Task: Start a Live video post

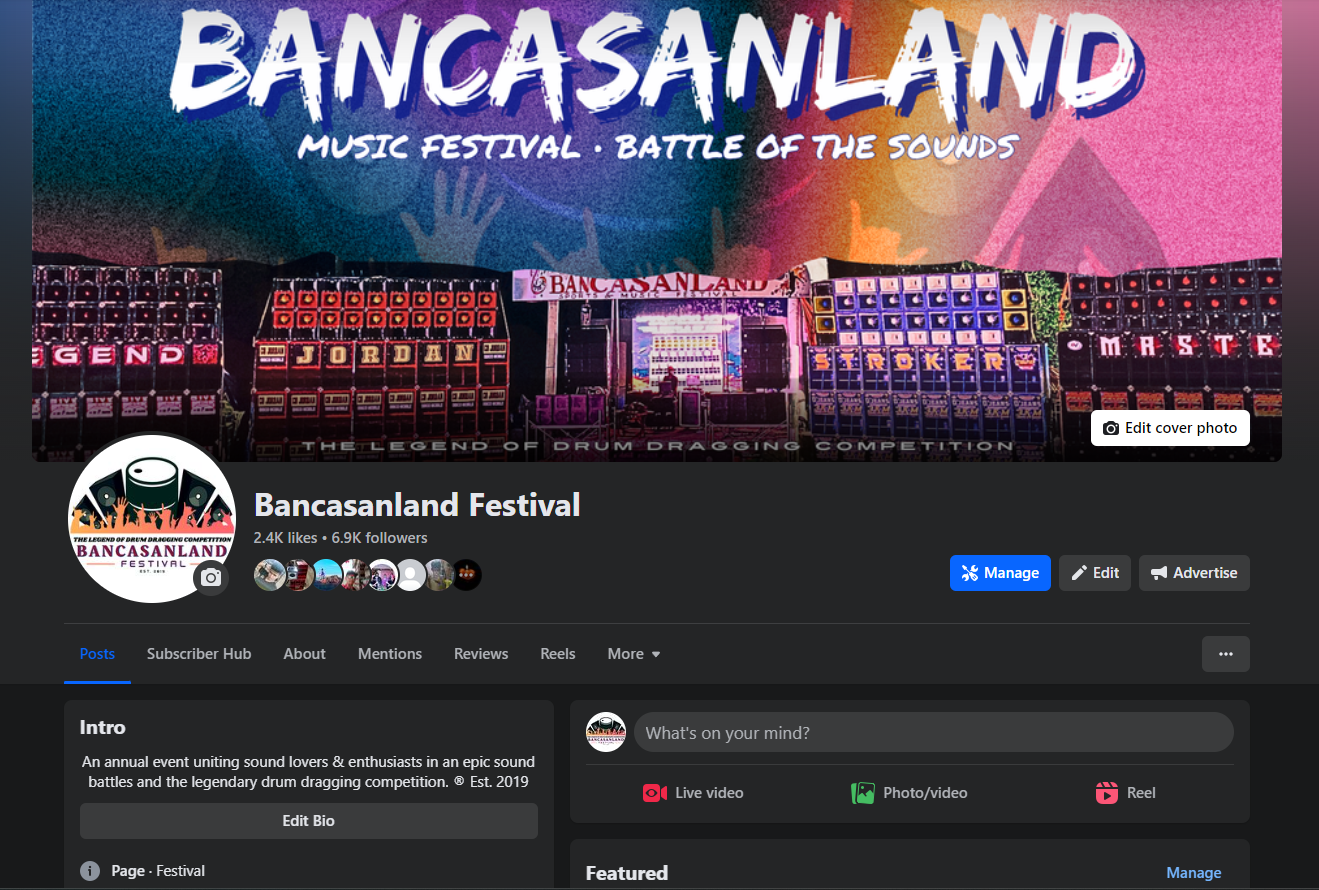Action: [693, 793]
